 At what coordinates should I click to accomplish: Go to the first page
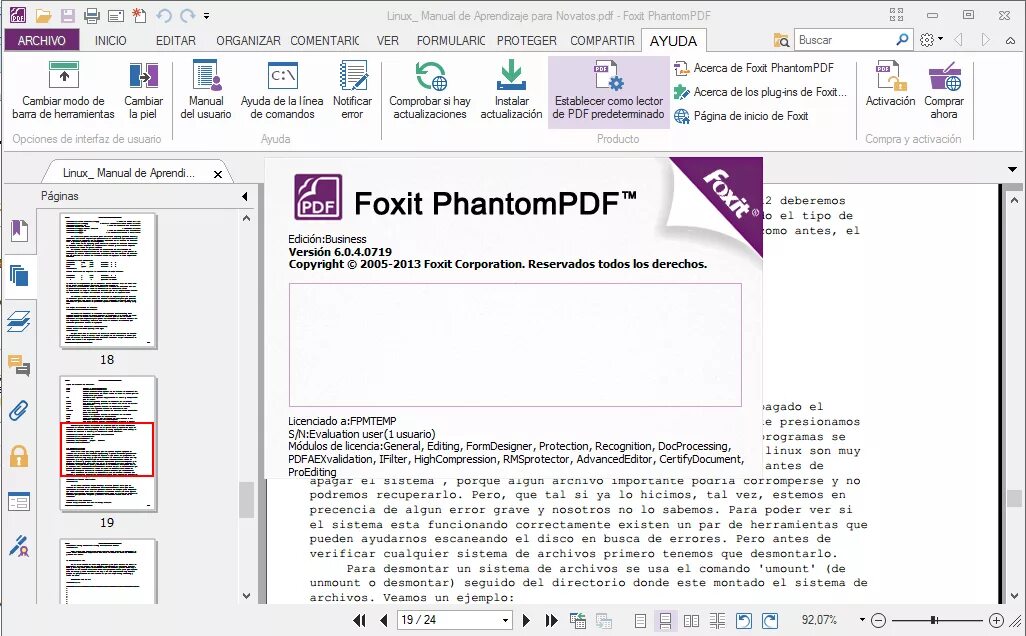click(359, 620)
